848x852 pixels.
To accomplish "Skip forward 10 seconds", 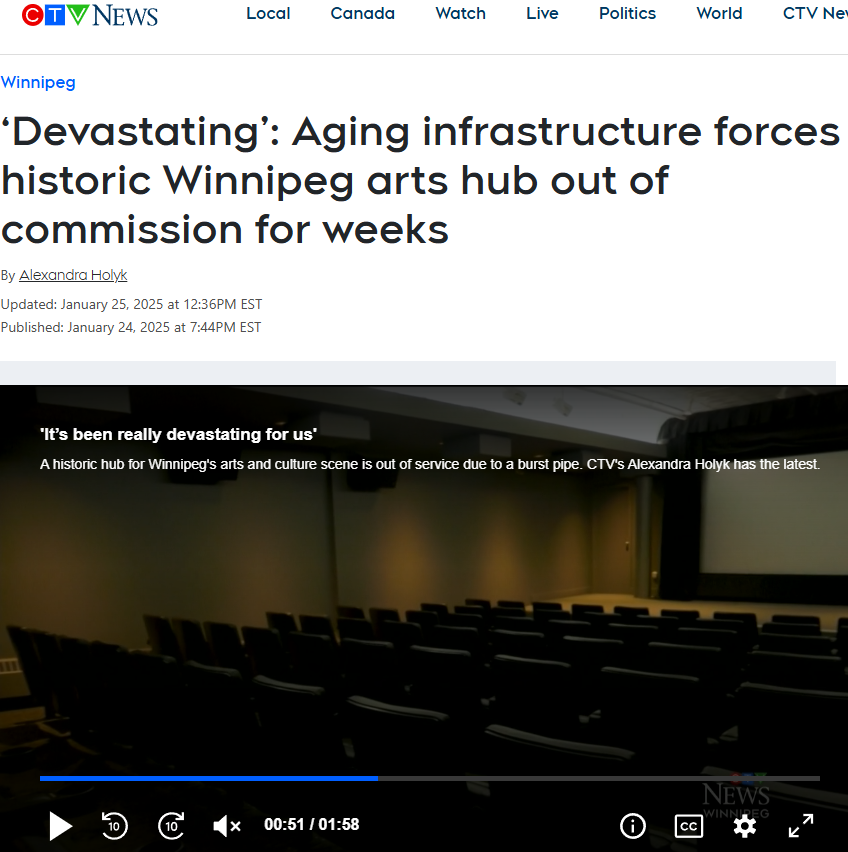I will (171, 826).
